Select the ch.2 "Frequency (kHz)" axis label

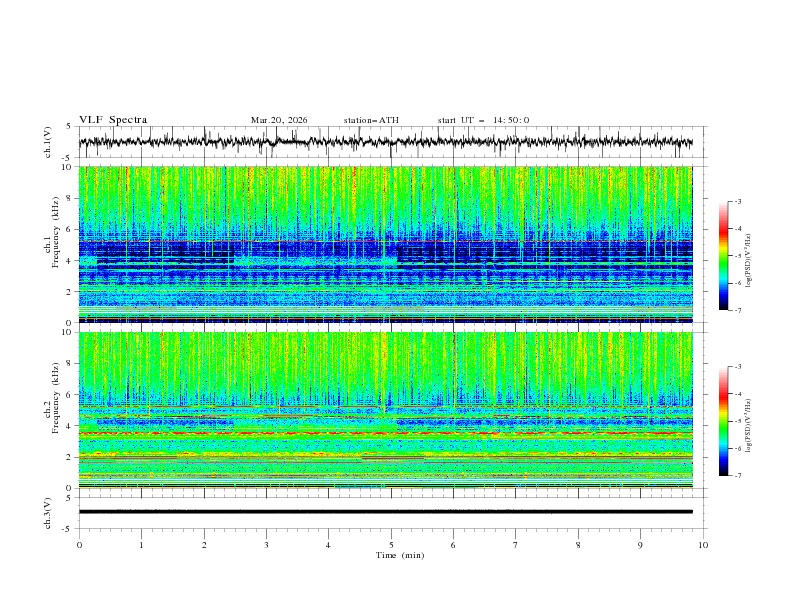pyautogui.click(x=56, y=398)
